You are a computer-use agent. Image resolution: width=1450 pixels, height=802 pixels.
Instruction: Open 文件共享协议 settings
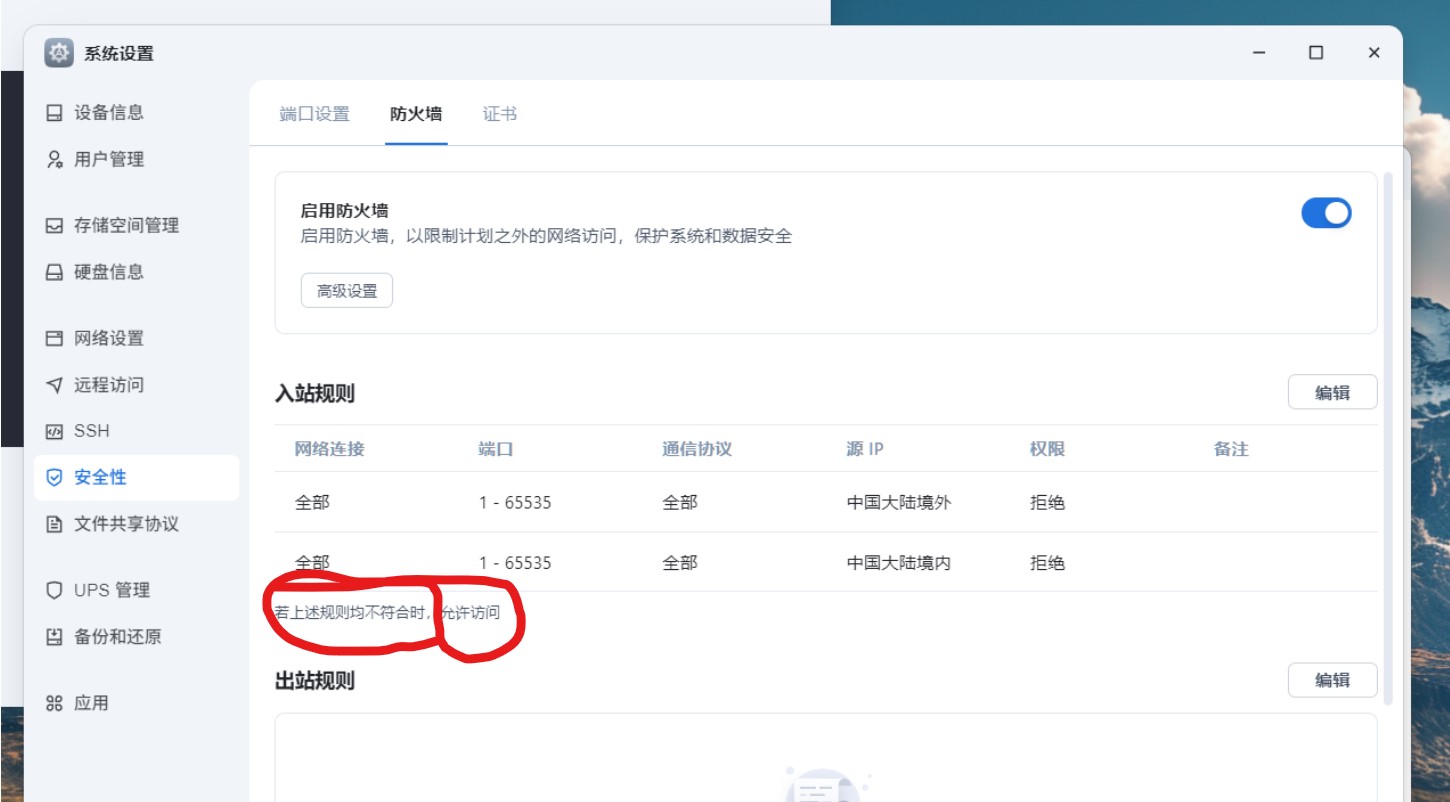(136, 524)
